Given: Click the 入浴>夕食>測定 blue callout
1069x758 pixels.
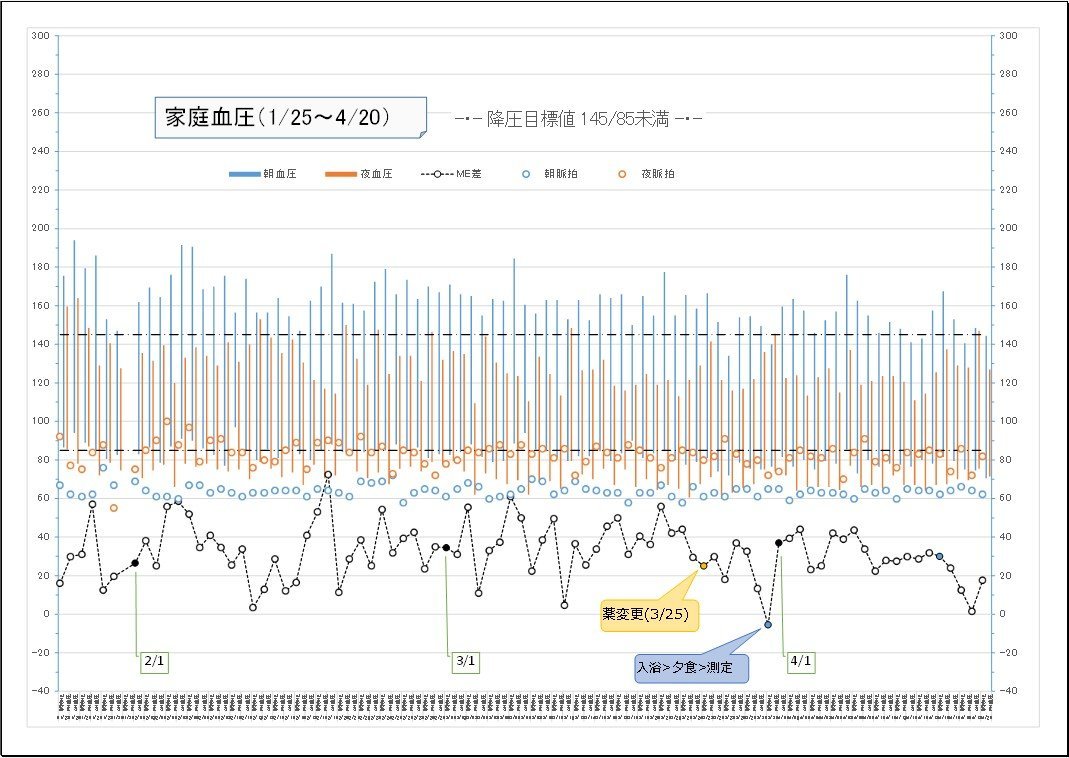Looking at the screenshot, I should (x=691, y=667).
